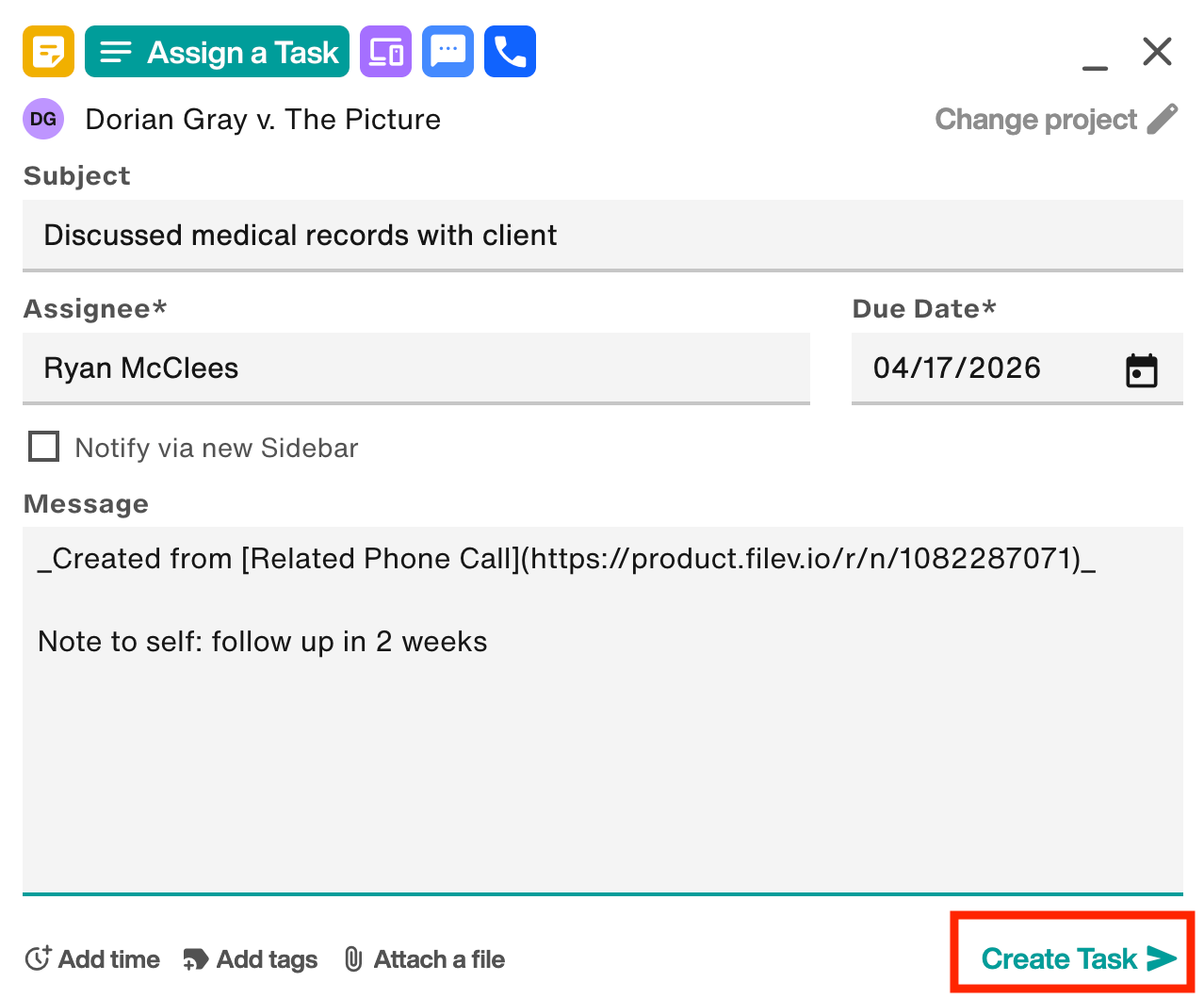
Task: Click the Attach a file label
Action: pyautogui.click(x=439, y=959)
